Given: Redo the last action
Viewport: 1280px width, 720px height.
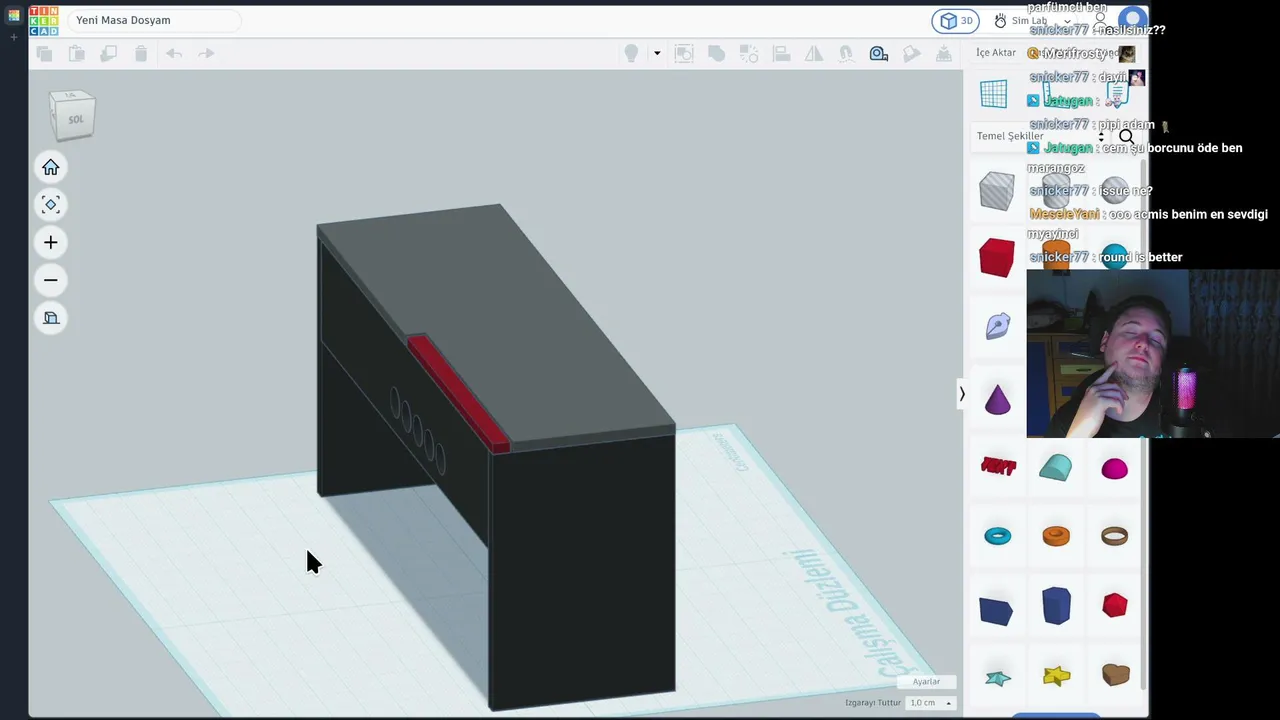Looking at the screenshot, I should tap(206, 54).
